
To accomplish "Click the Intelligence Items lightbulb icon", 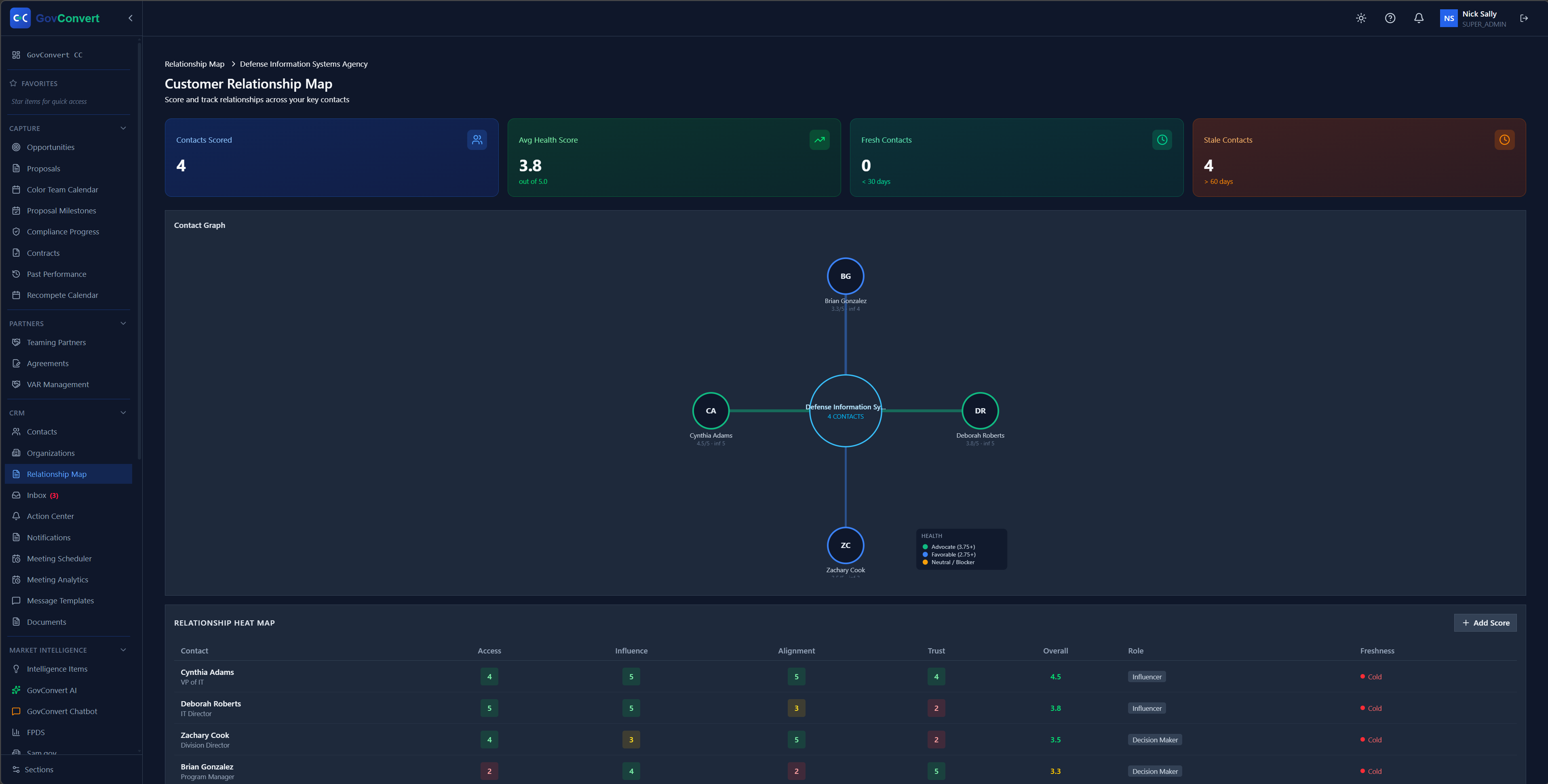I will click(16, 669).
